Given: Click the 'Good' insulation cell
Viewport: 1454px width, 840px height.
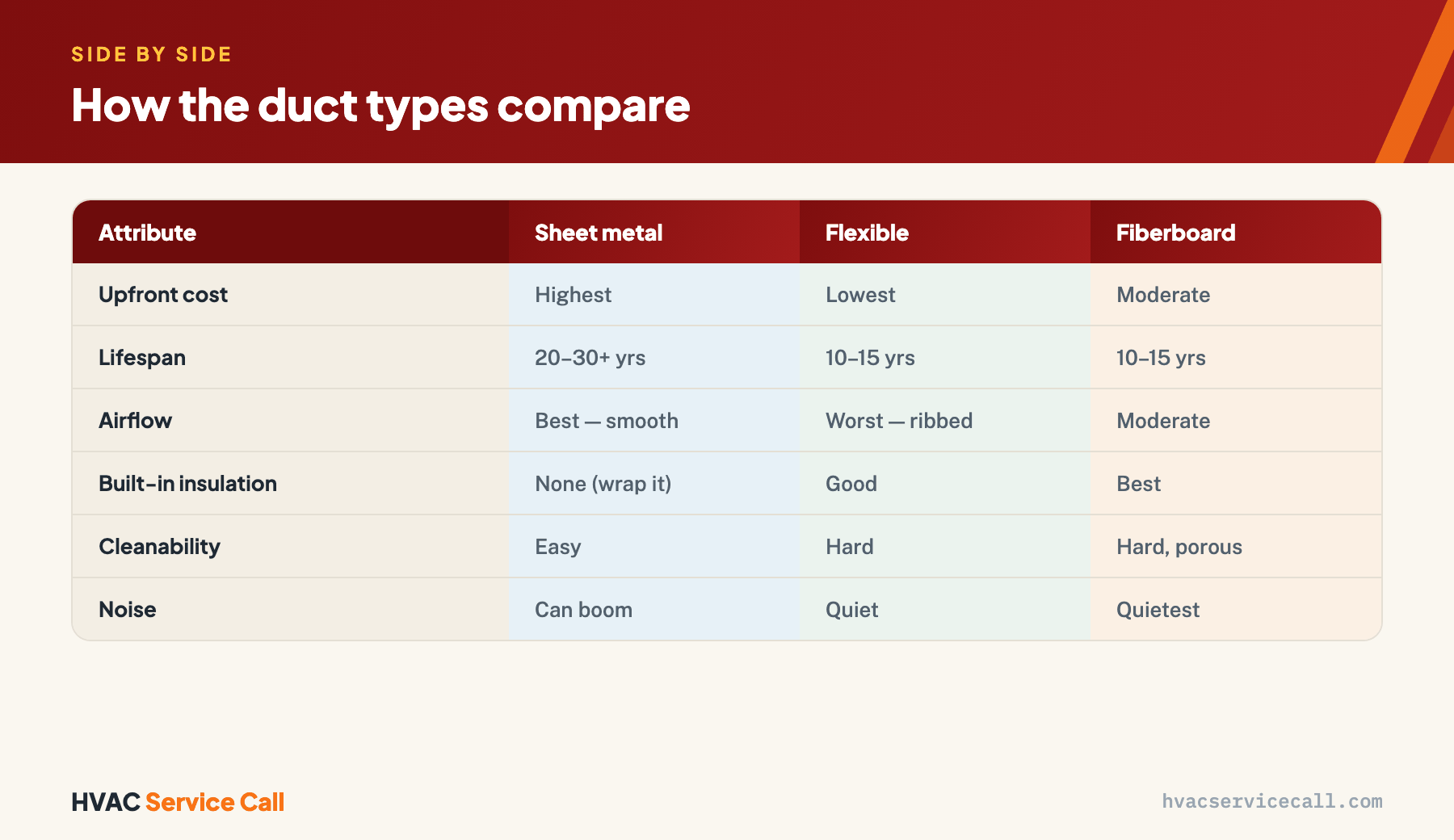Looking at the screenshot, I should click(945, 484).
